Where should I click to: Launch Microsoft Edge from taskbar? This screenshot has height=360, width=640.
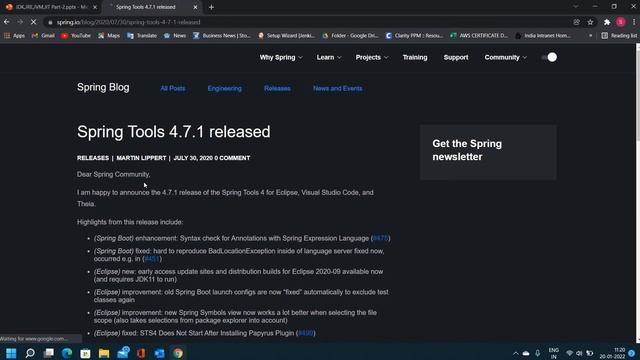point(67,353)
